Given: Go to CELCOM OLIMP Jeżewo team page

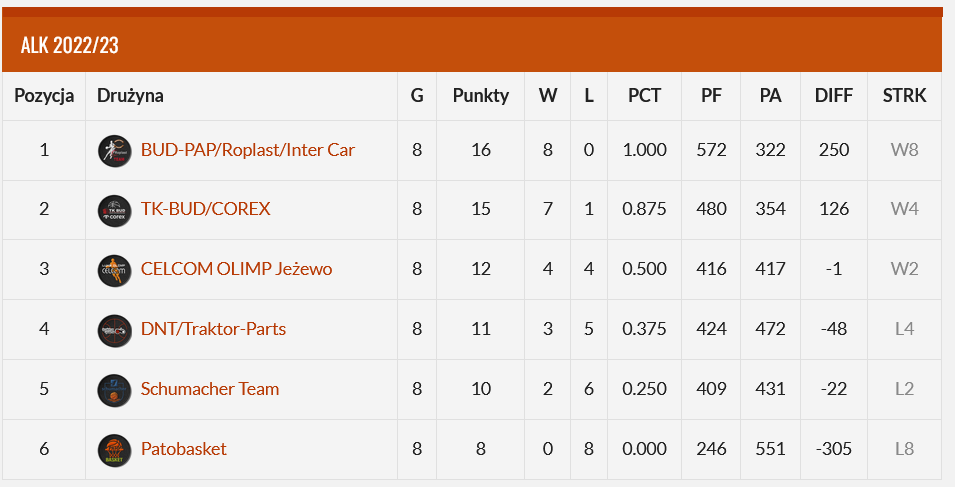Looking at the screenshot, I should pyautogui.click(x=236, y=269).
